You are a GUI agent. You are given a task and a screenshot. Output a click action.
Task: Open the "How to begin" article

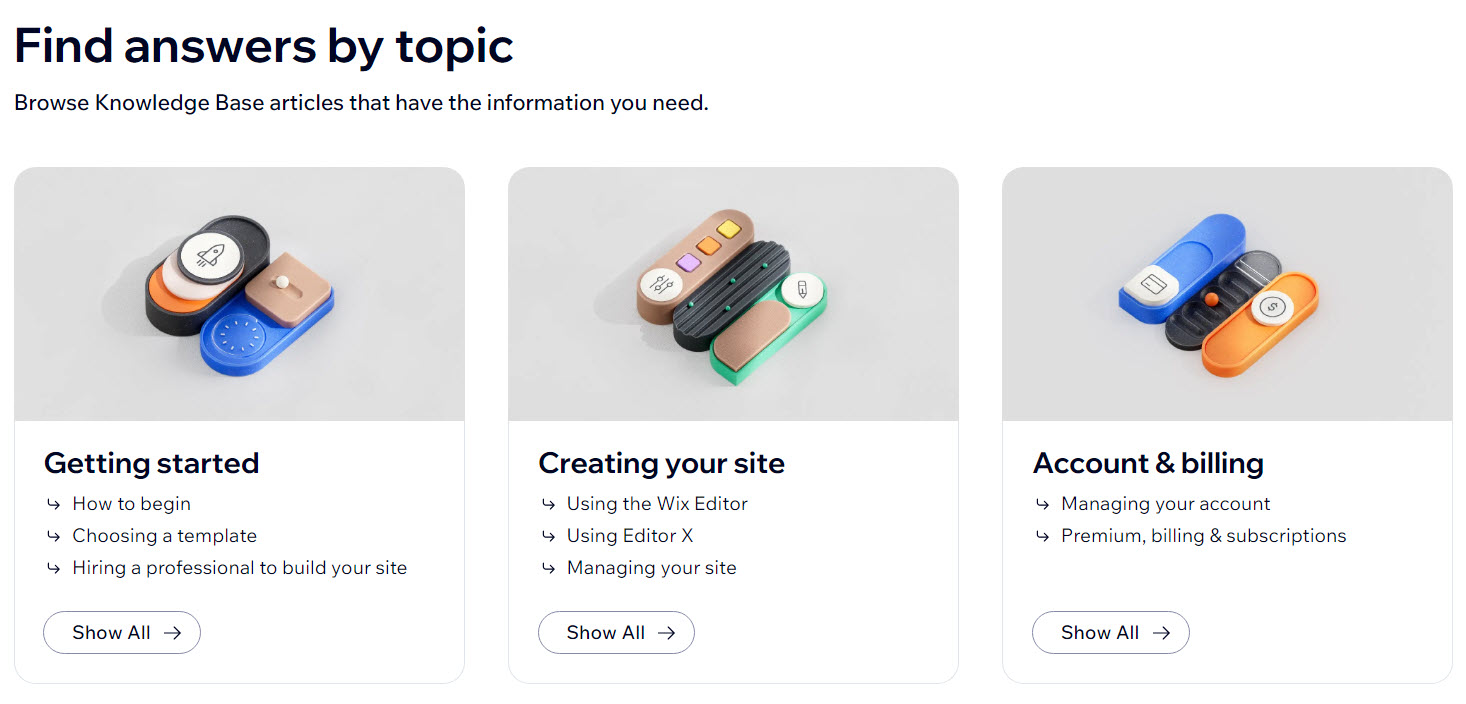pyautogui.click(x=131, y=504)
